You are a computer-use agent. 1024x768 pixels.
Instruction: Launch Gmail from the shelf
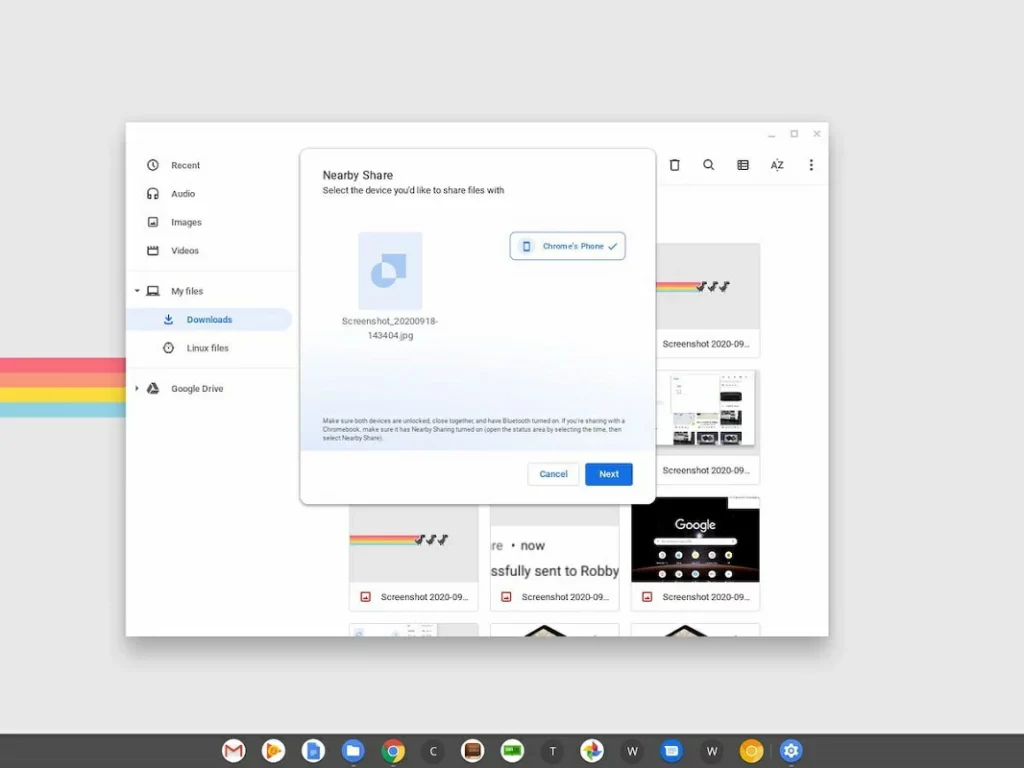click(234, 751)
